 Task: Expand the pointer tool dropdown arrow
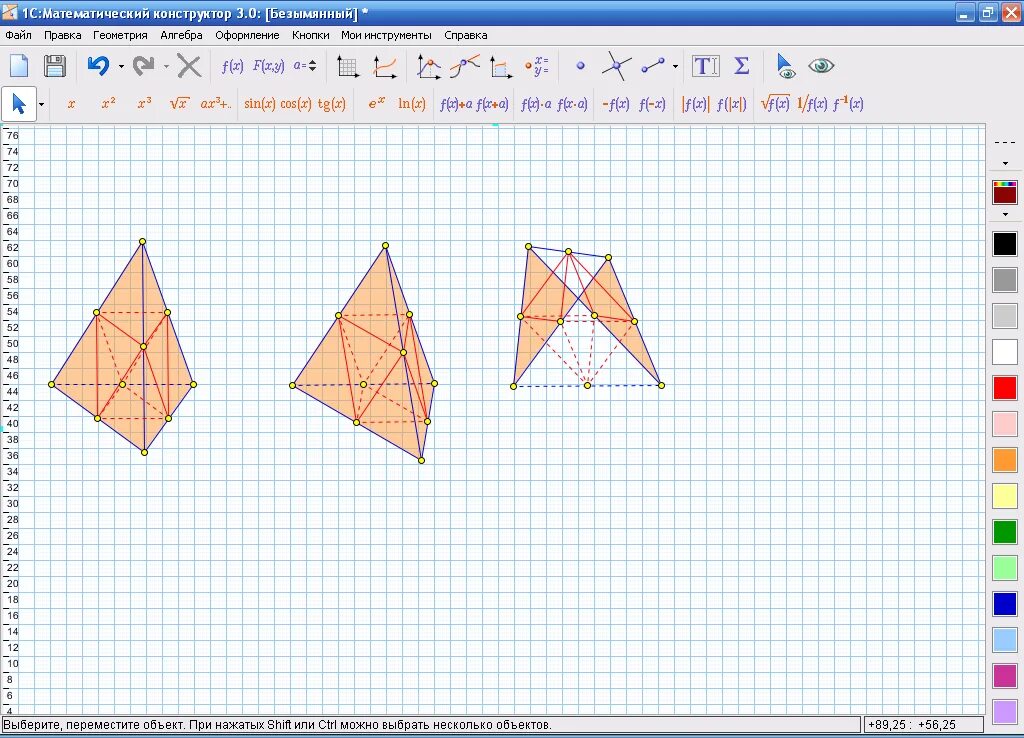41,104
